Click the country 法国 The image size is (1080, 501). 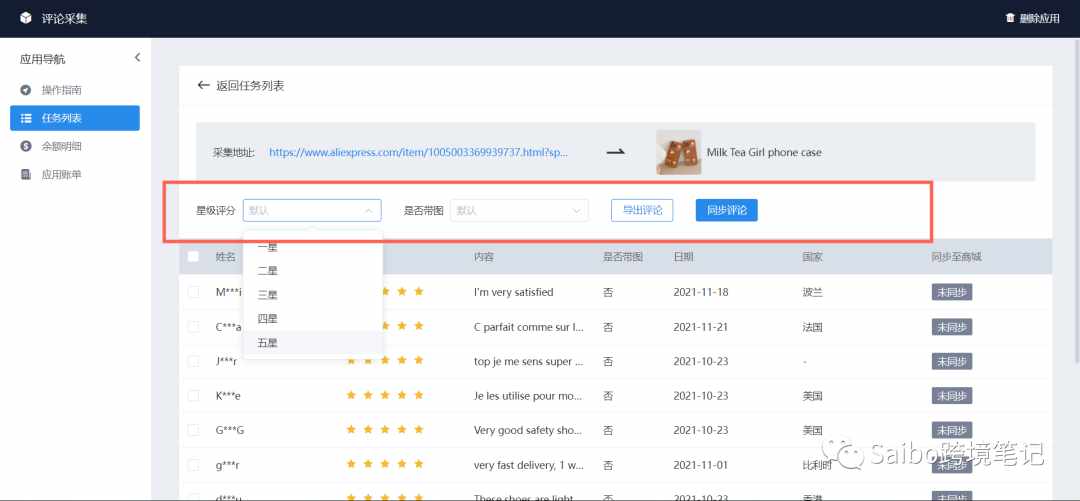(813, 327)
